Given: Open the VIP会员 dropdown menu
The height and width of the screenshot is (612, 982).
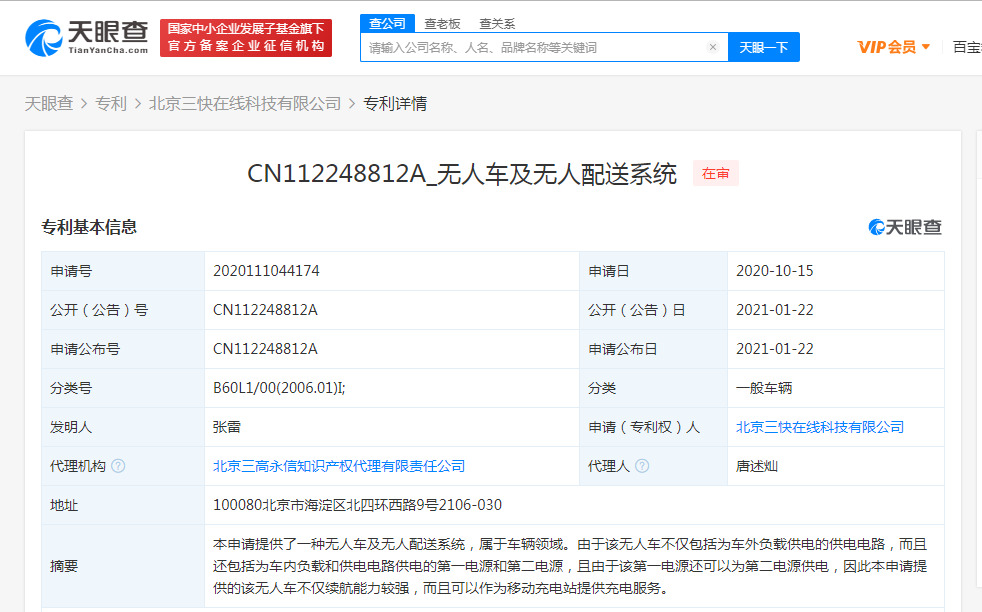Looking at the screenshot, I should pyautogui.click(x=893, y=47).
